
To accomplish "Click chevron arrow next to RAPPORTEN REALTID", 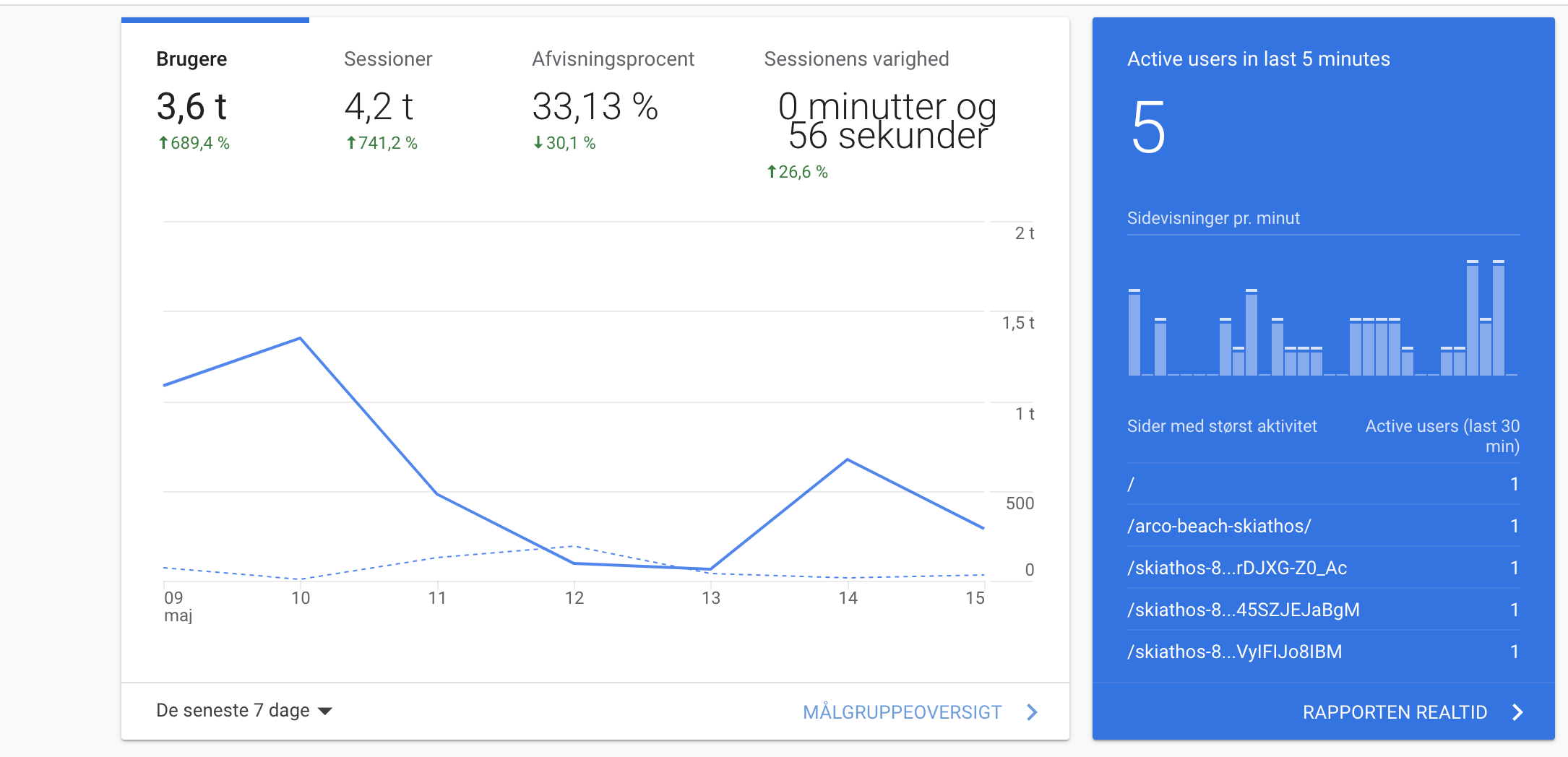I will [1517, 712].
